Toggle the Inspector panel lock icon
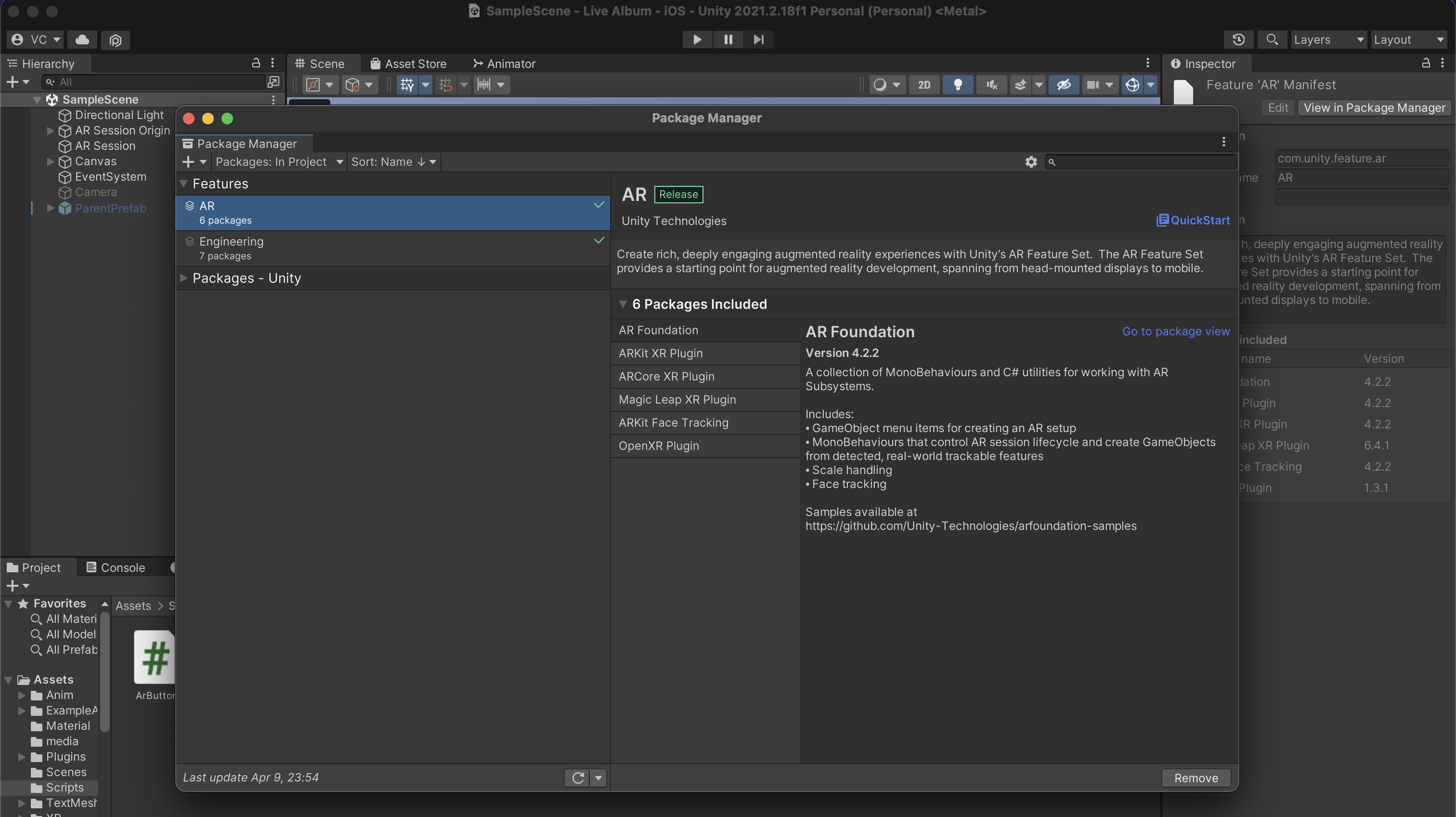This screenshot has width=1456, height=817. coord(1426,63)
